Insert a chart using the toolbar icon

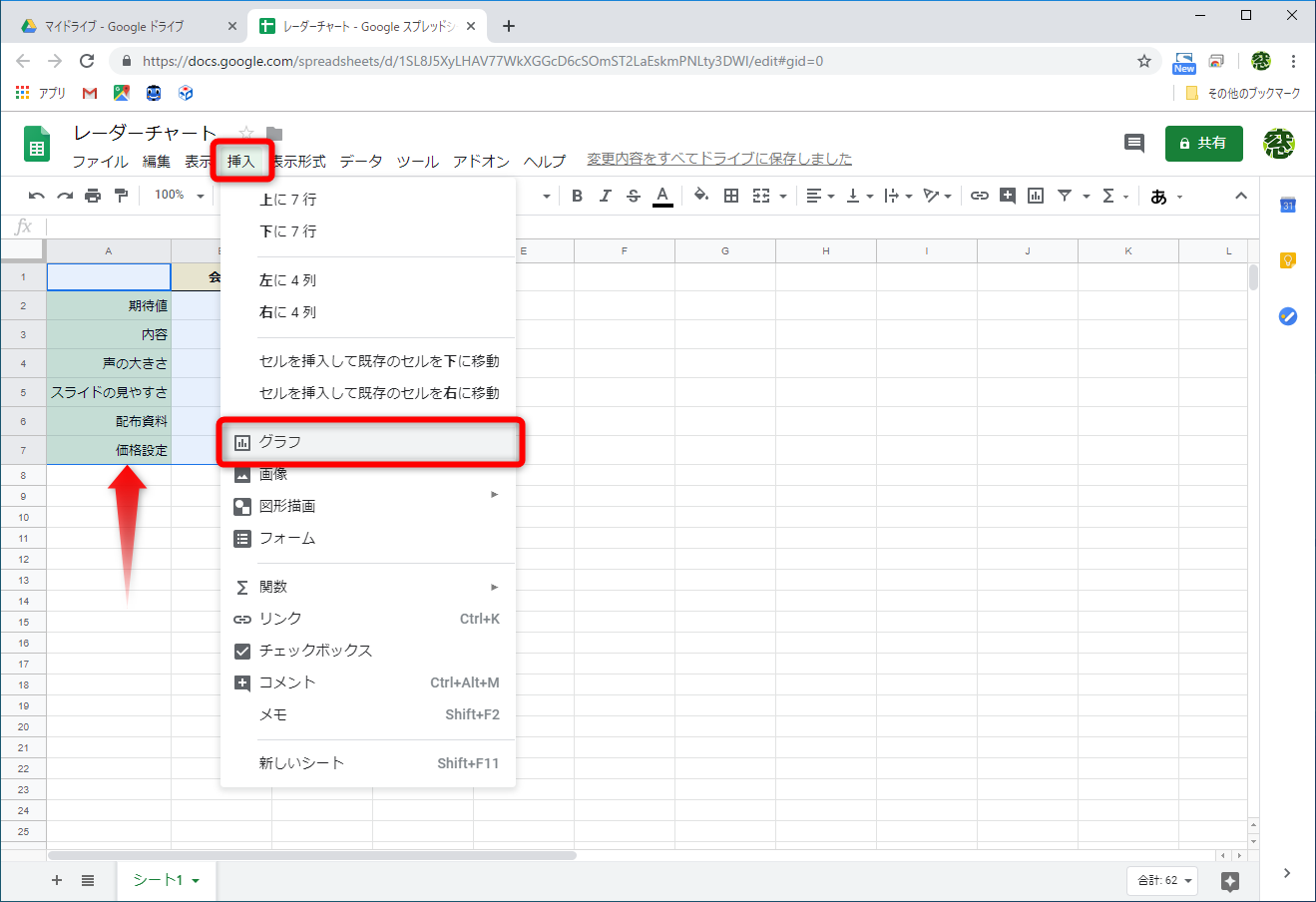[x=1036, y=196]
